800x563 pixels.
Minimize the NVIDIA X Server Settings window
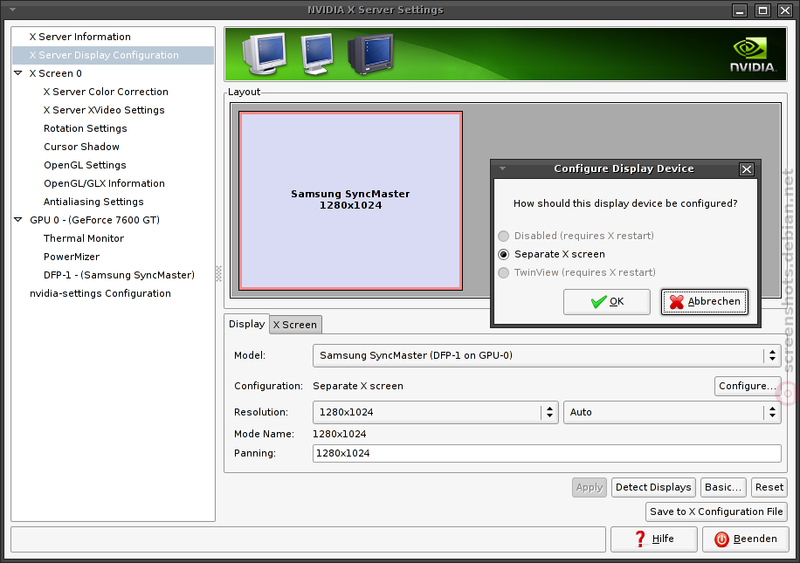(x=740, y=10)
